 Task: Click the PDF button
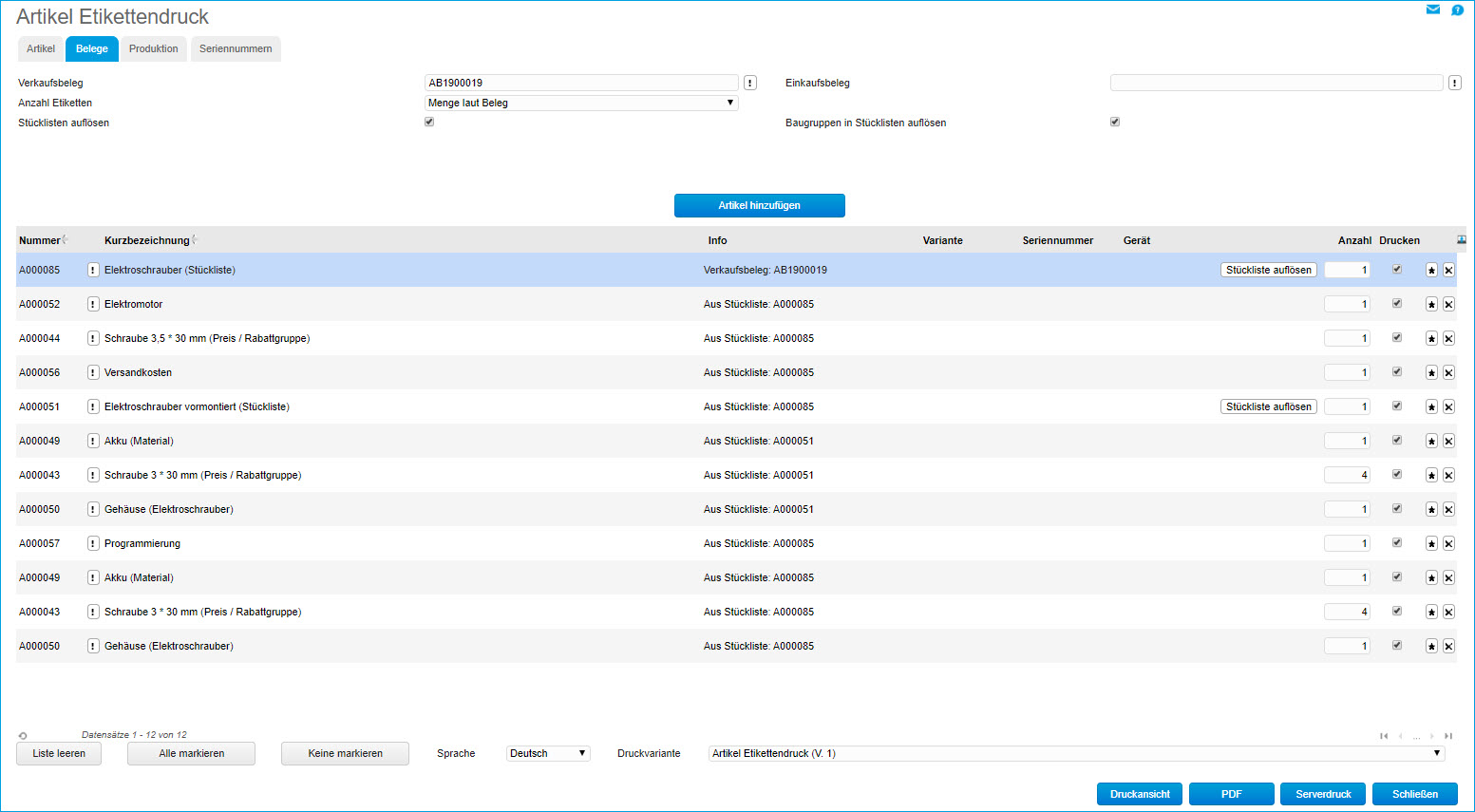1232,794
